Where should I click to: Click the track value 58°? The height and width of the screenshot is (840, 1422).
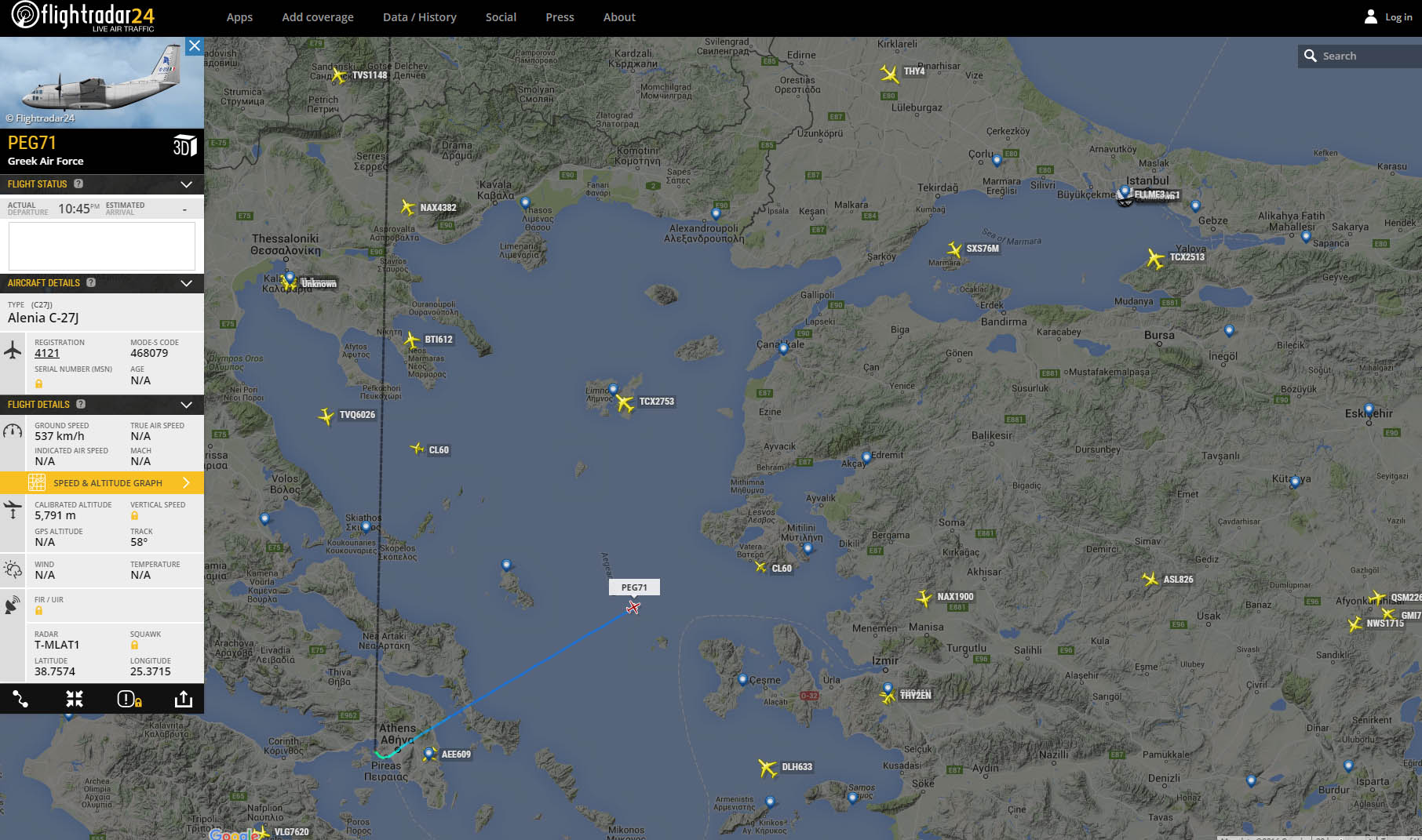coord(139,542)
